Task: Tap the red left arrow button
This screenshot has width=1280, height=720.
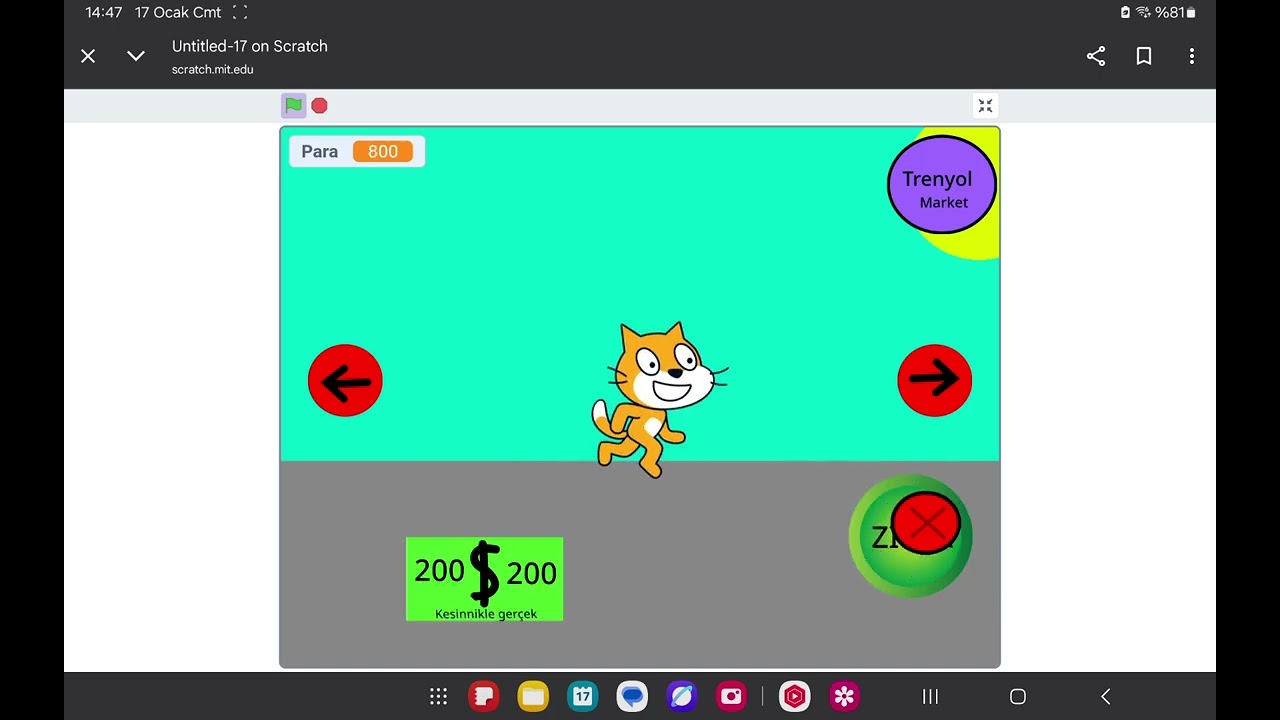Action: (345, 380)
